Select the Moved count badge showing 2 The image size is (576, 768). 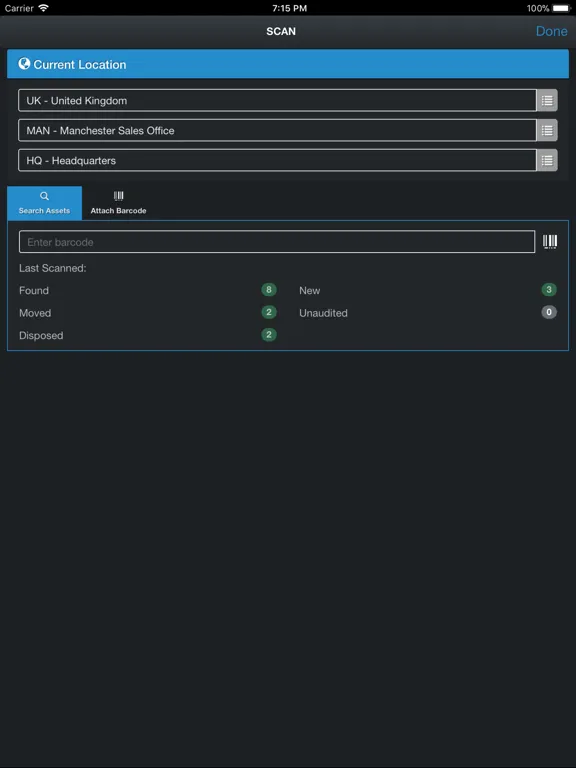coord(268,312)
